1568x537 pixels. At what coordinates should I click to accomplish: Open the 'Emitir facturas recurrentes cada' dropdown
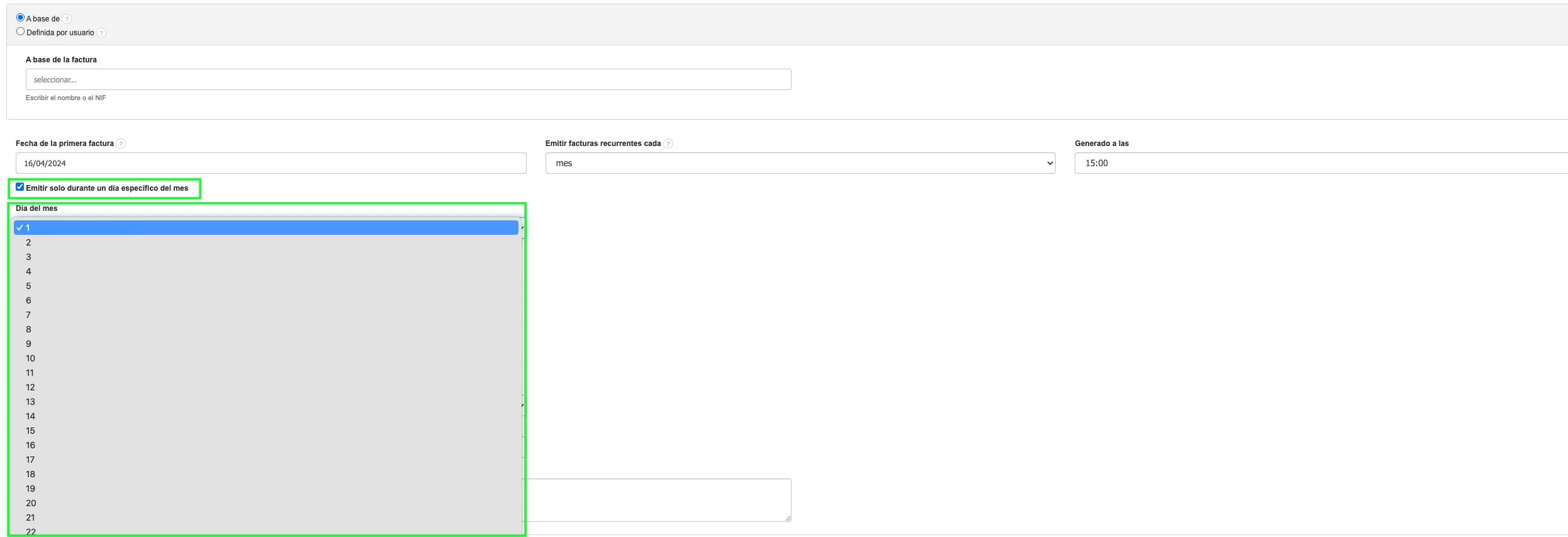pyautogui.click(x=800, y=163)
